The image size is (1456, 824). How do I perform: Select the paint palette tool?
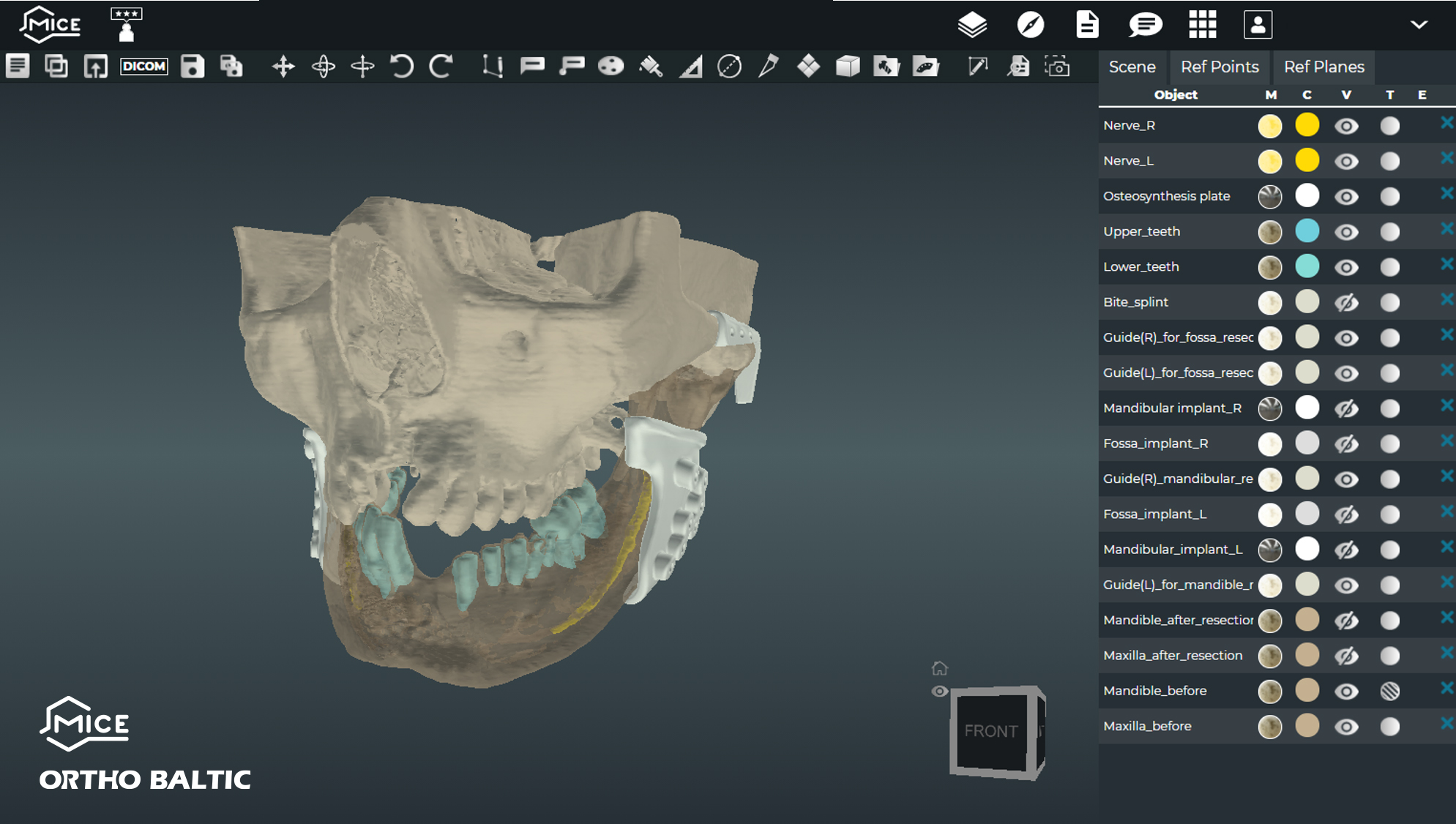pyautogui.click(x=611, y=67)
